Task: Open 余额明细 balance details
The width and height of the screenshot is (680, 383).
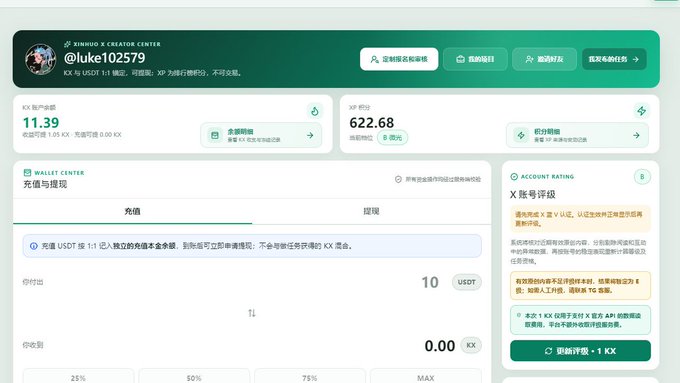Action: (x=261, y=135)
